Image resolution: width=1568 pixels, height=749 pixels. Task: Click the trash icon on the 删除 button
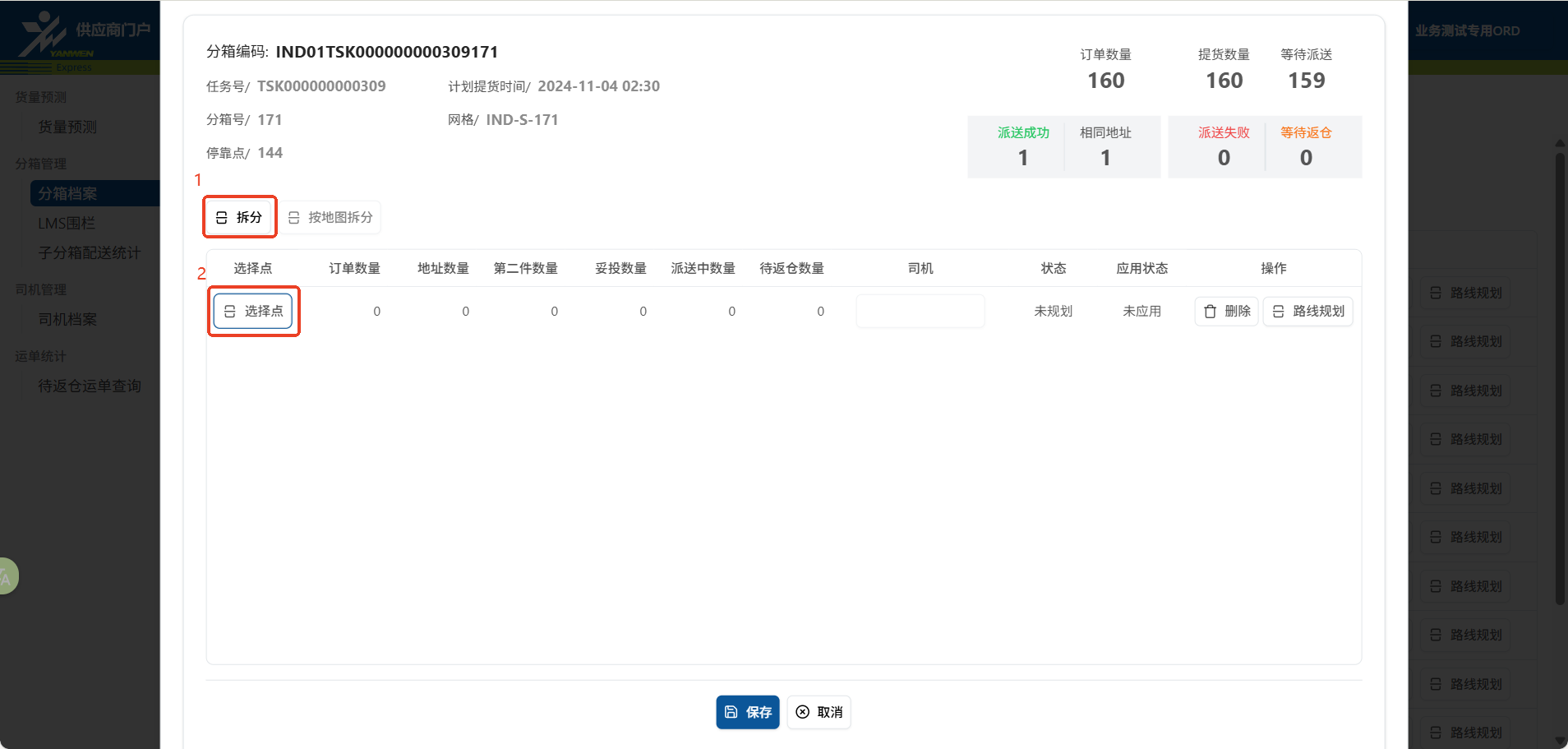click(x=1210, y=311)
